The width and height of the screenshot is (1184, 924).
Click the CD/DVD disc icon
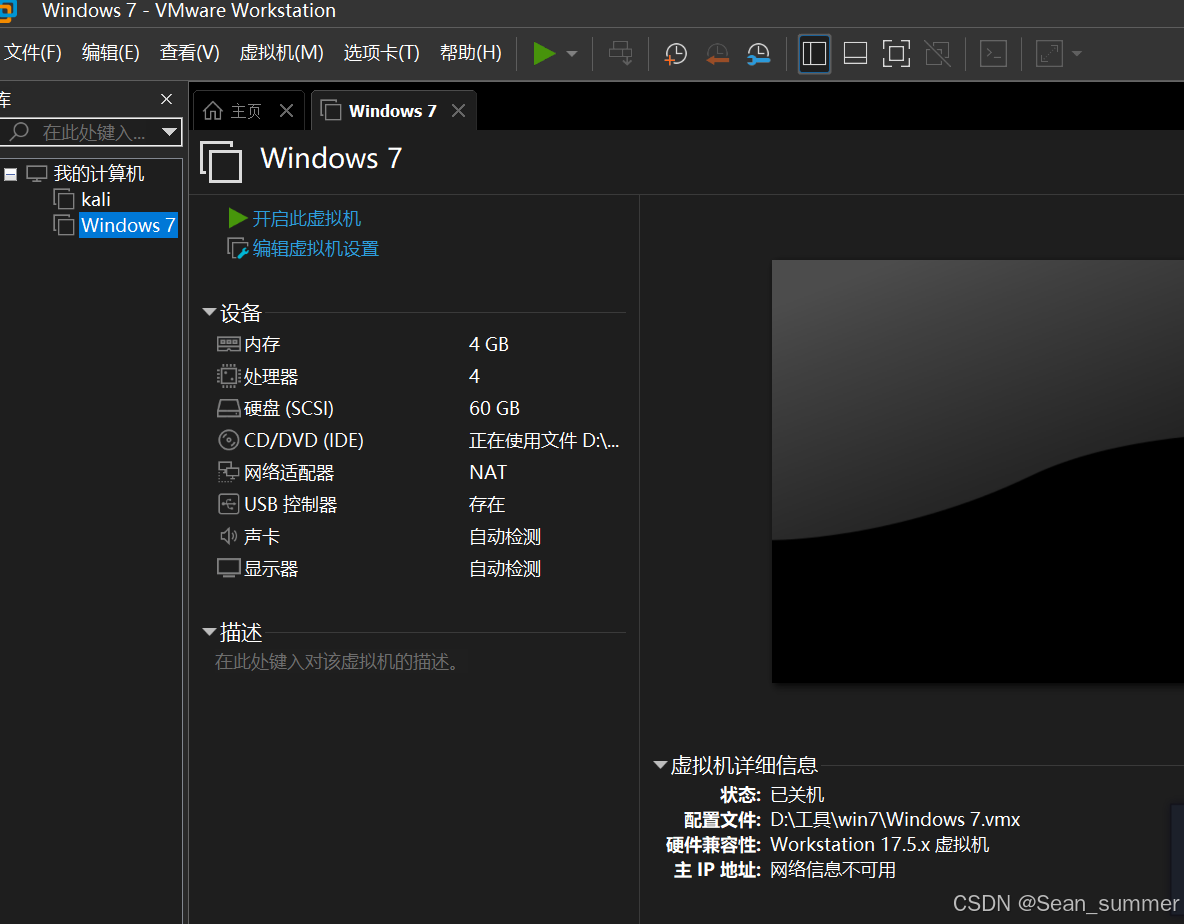[x=228, y=440]
